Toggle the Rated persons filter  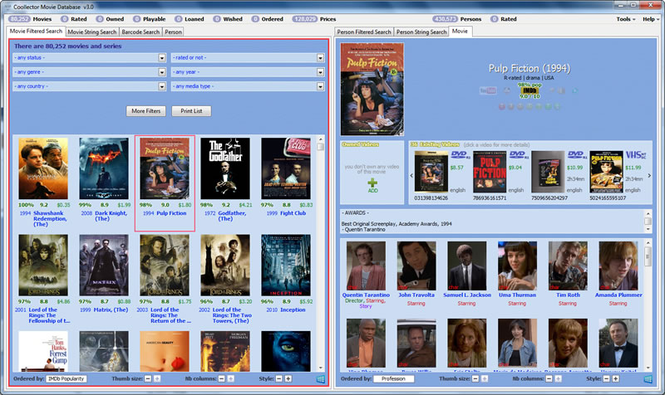[503, 19]
